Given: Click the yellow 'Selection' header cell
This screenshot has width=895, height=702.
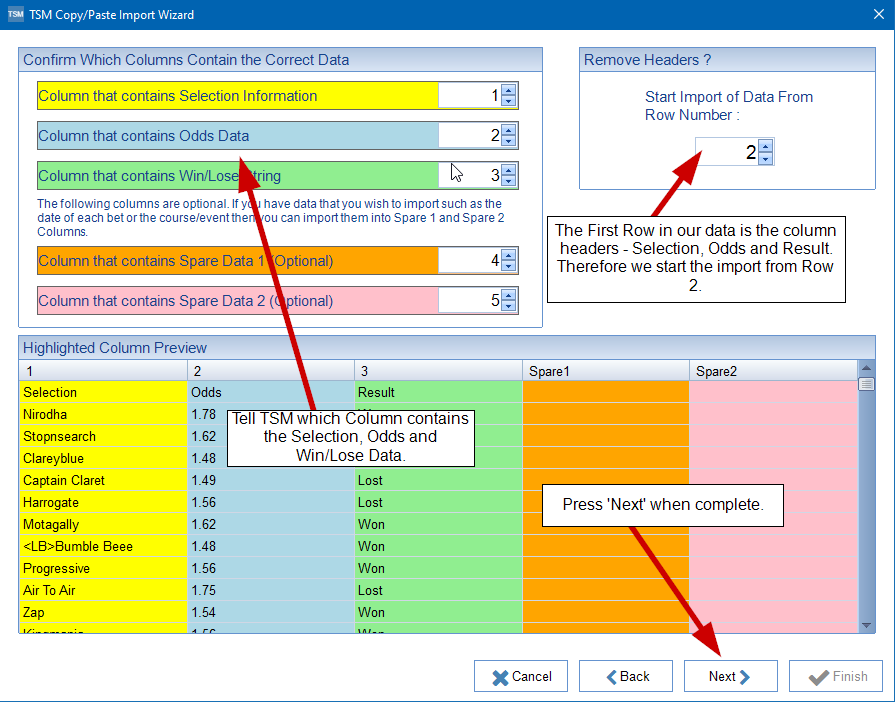Looking at the screenshot, I should point(103,392).
